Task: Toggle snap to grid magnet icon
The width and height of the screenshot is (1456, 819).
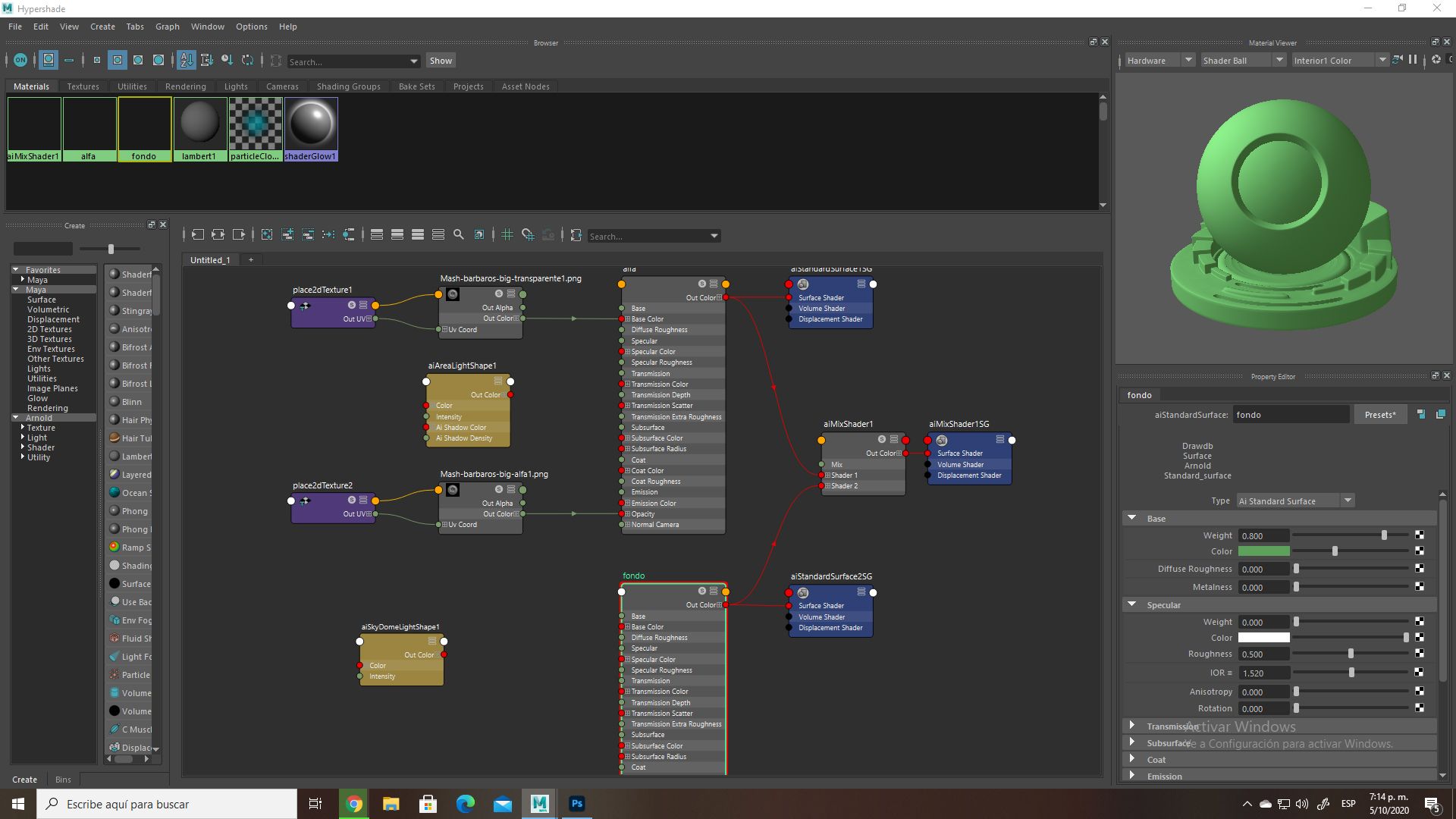Action: pyautogui.click(x=528, y=235)
